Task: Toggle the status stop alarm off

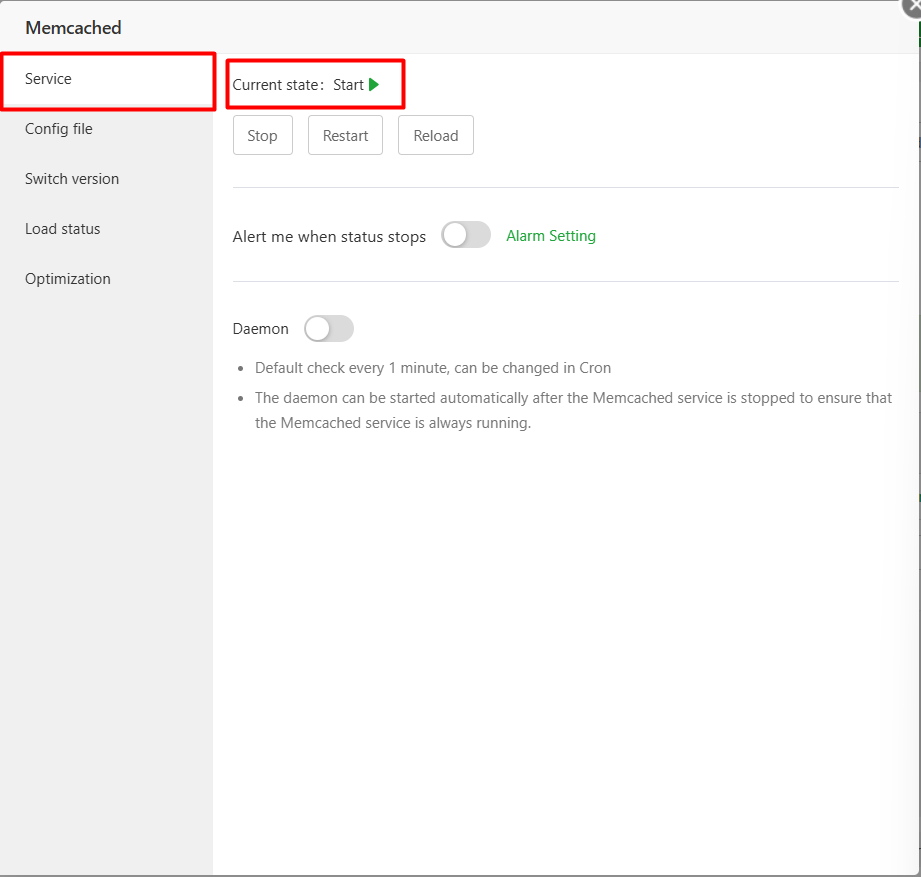Action: coord(465,234)
